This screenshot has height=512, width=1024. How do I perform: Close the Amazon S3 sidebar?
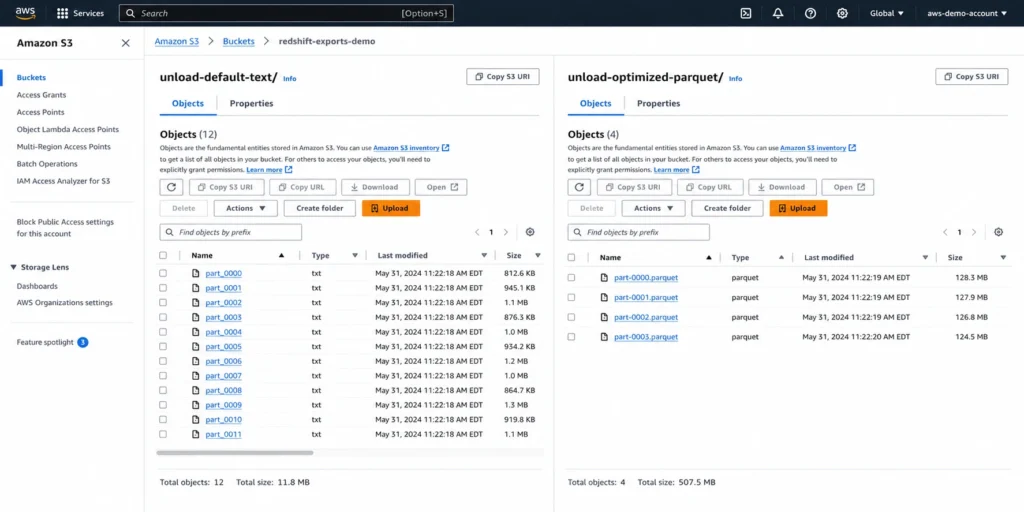pyautogui.click(x=125, y=43)
